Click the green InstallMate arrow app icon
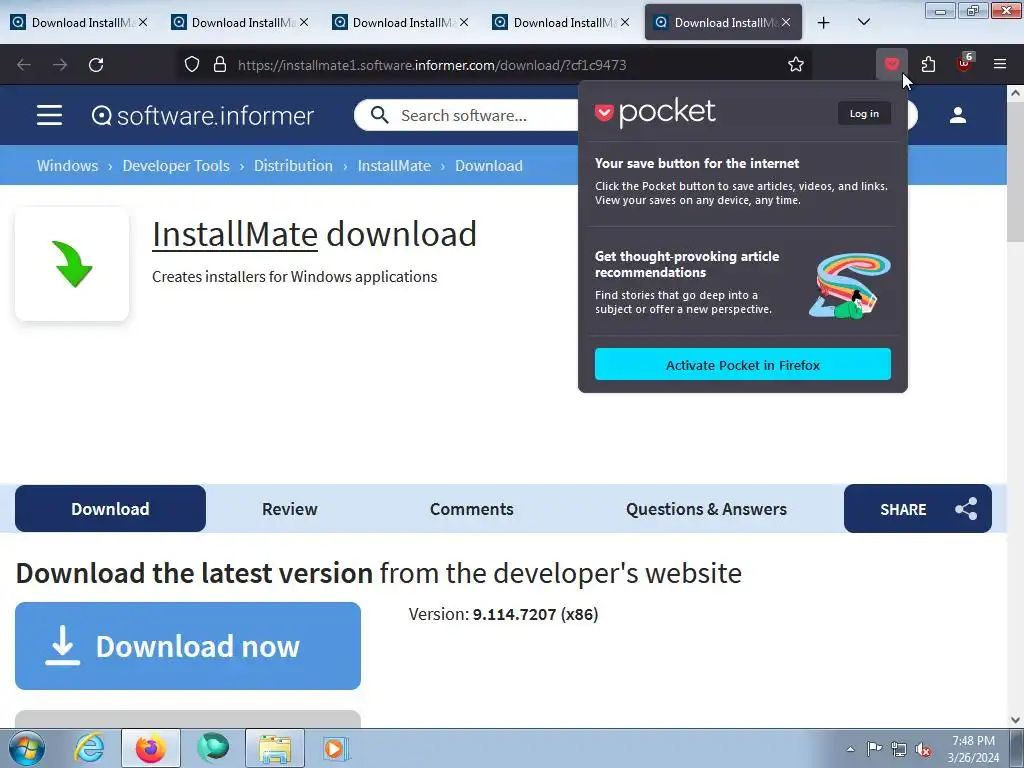The image size is (1024, 768). (x=72, y=264)
